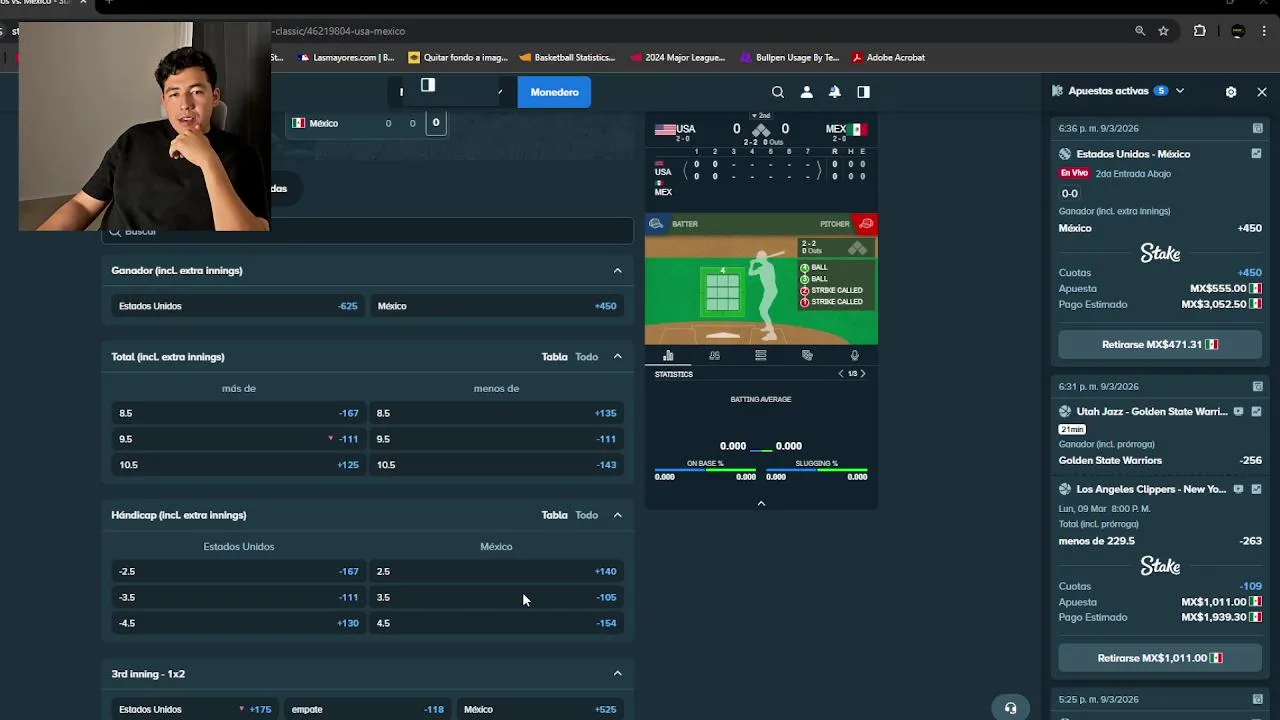Open receipt icon for 5:25 p. m. bet
1280x720 pixels.
(x=1257, y=699)
